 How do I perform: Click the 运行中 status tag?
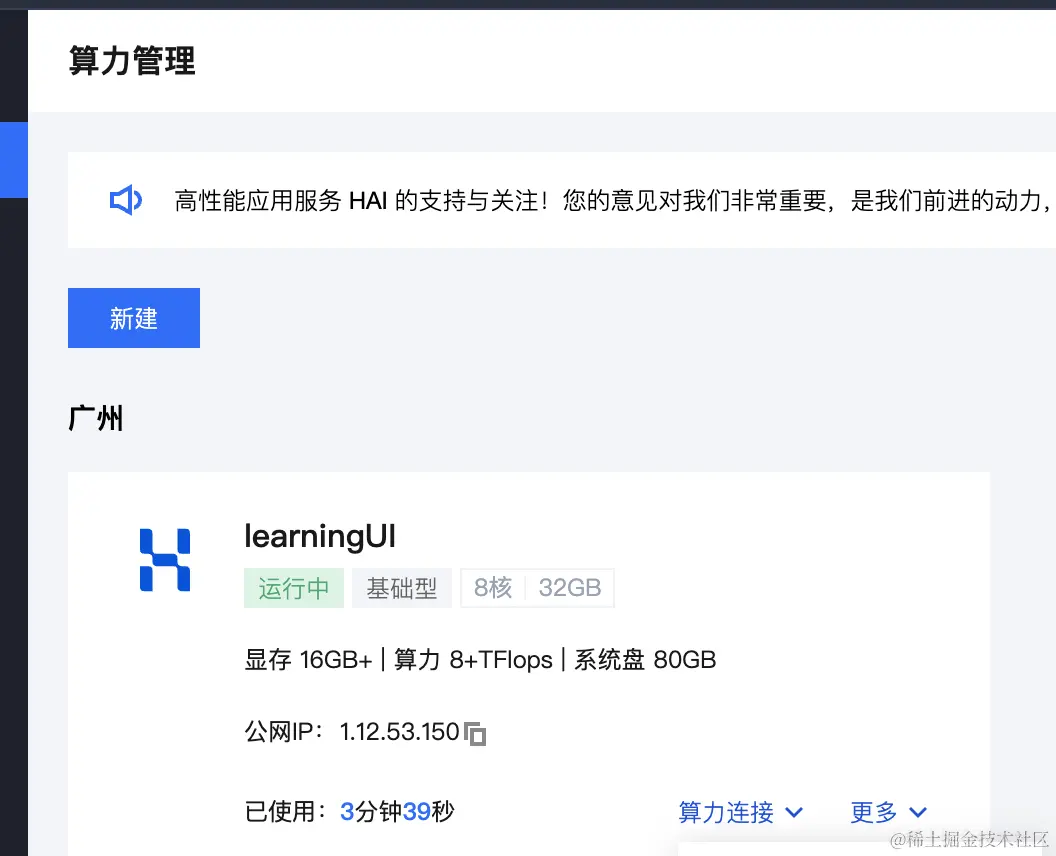click(294, 588)
